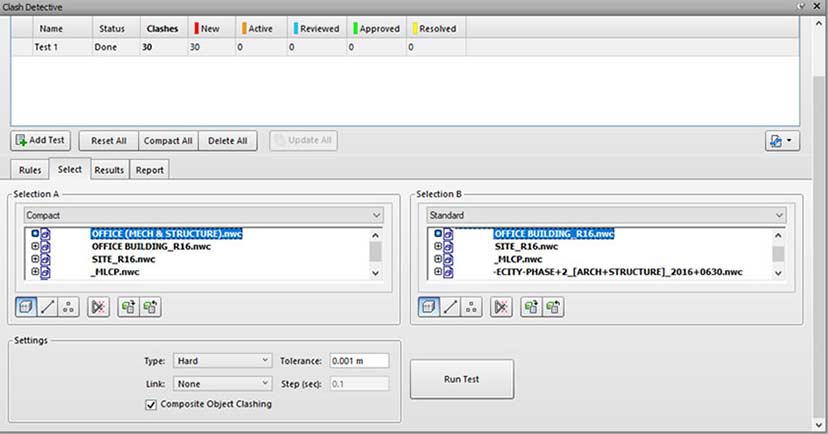Sort by the Name column header

point(63,29)
